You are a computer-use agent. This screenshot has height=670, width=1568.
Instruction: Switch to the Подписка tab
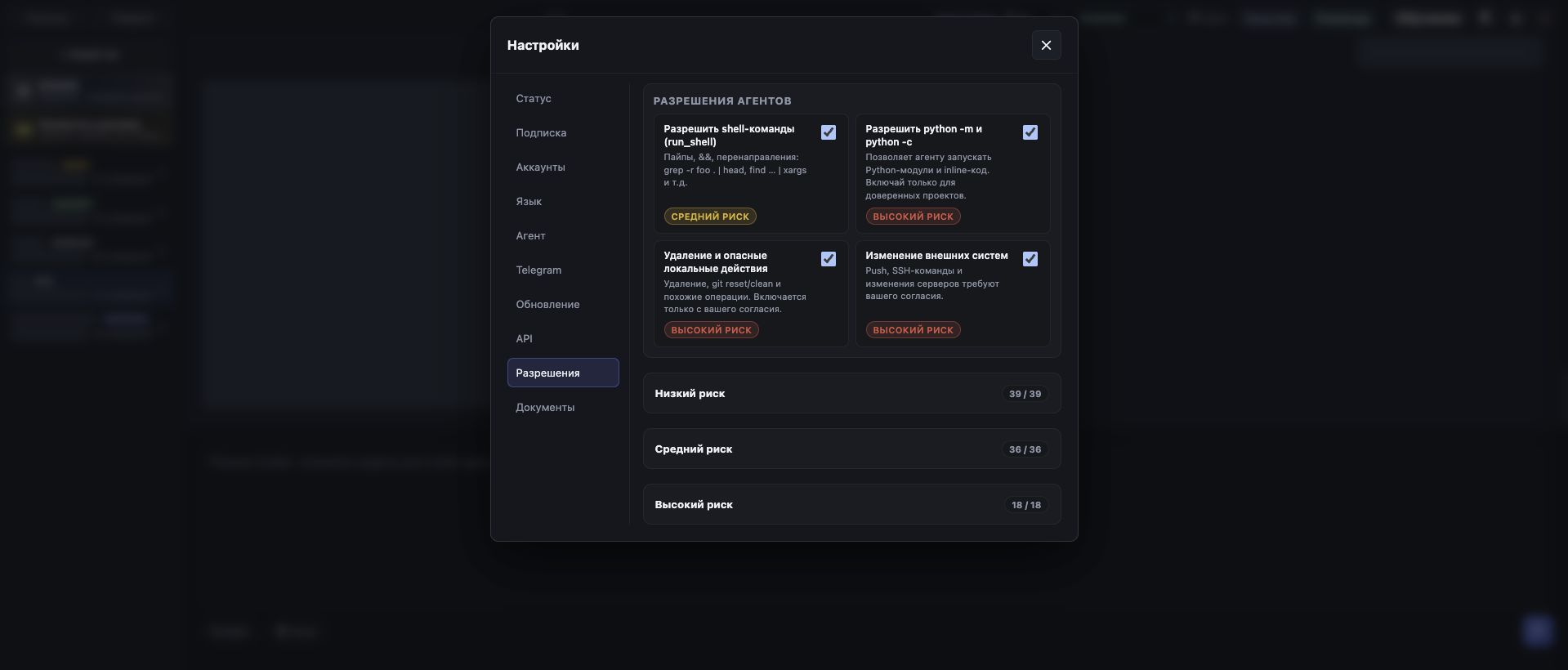563,132
